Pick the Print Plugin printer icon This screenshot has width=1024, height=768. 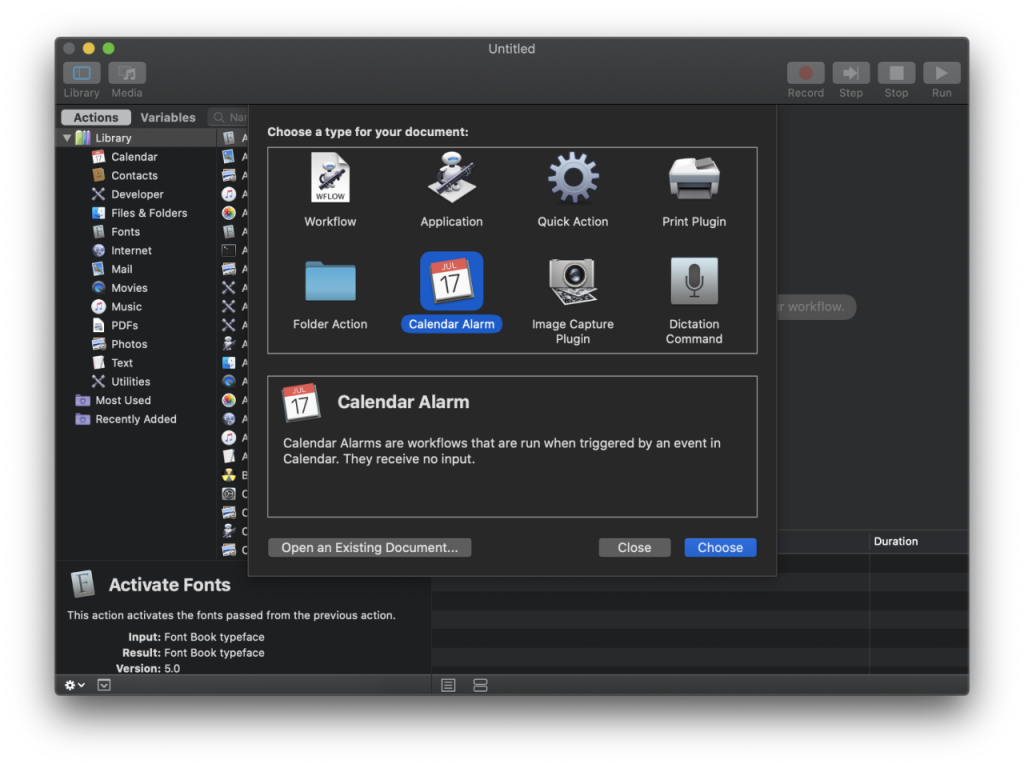click(694, 178)
